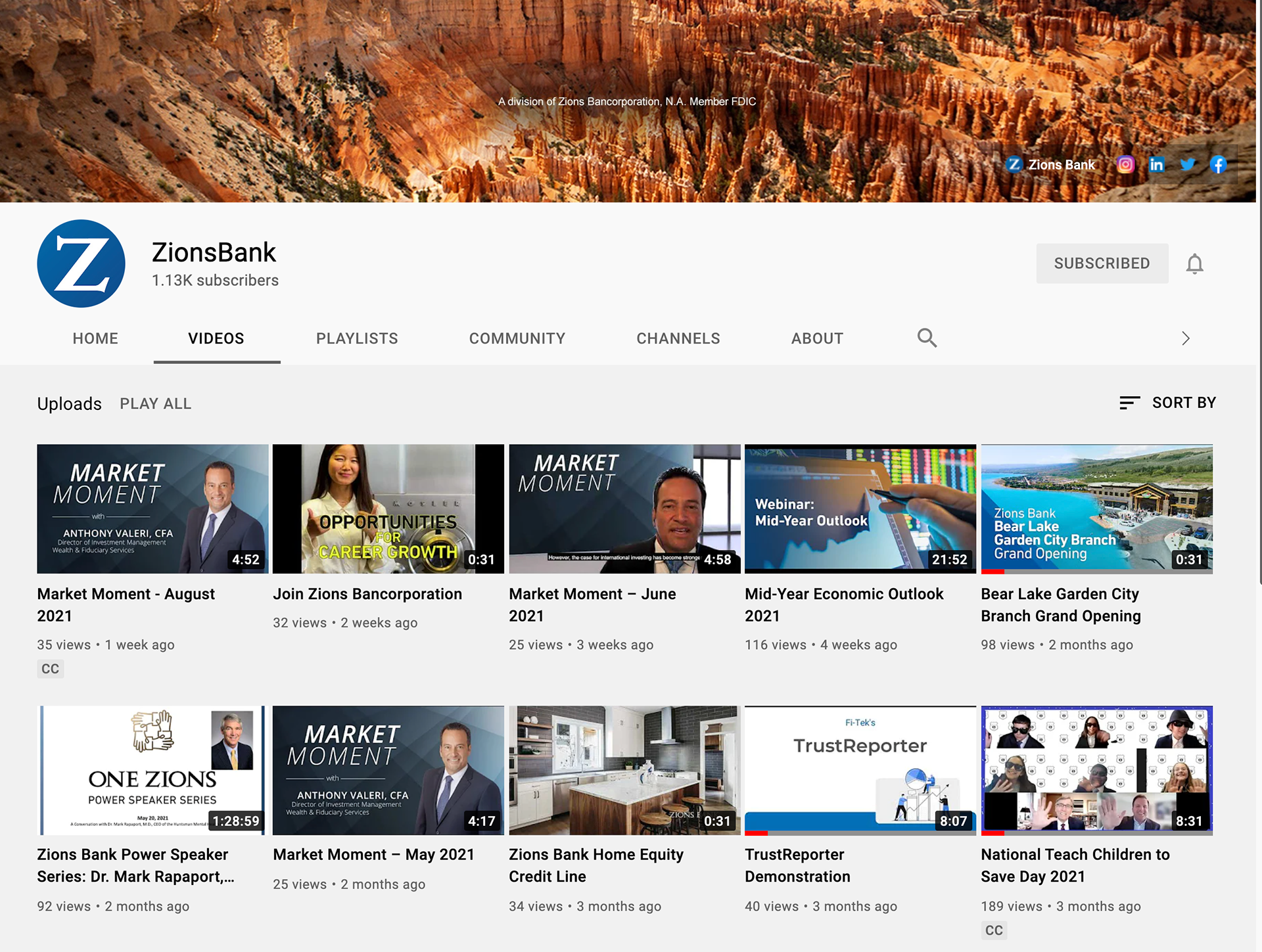Screen dimensions: 1262x952
Task: Click the ZionsBank channel name
Action: click(x=214, y=252)
